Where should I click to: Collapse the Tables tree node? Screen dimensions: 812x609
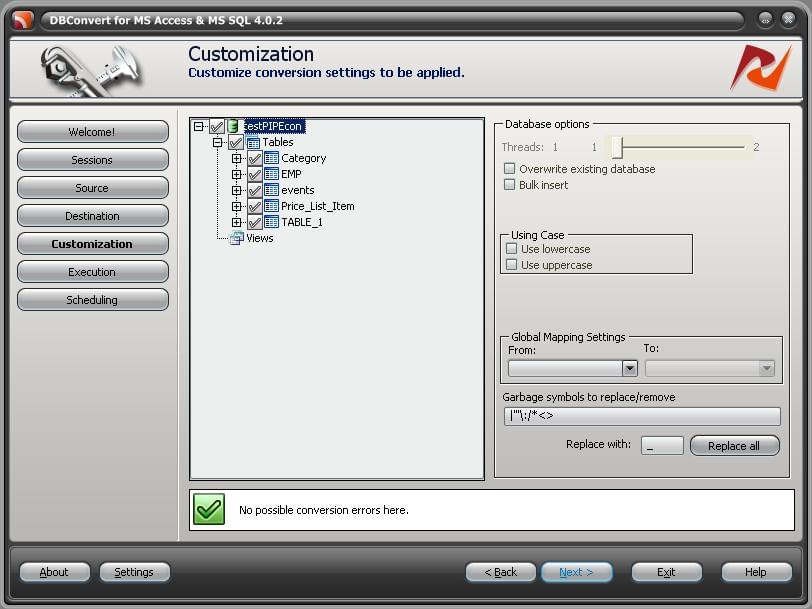click(218, 142)
